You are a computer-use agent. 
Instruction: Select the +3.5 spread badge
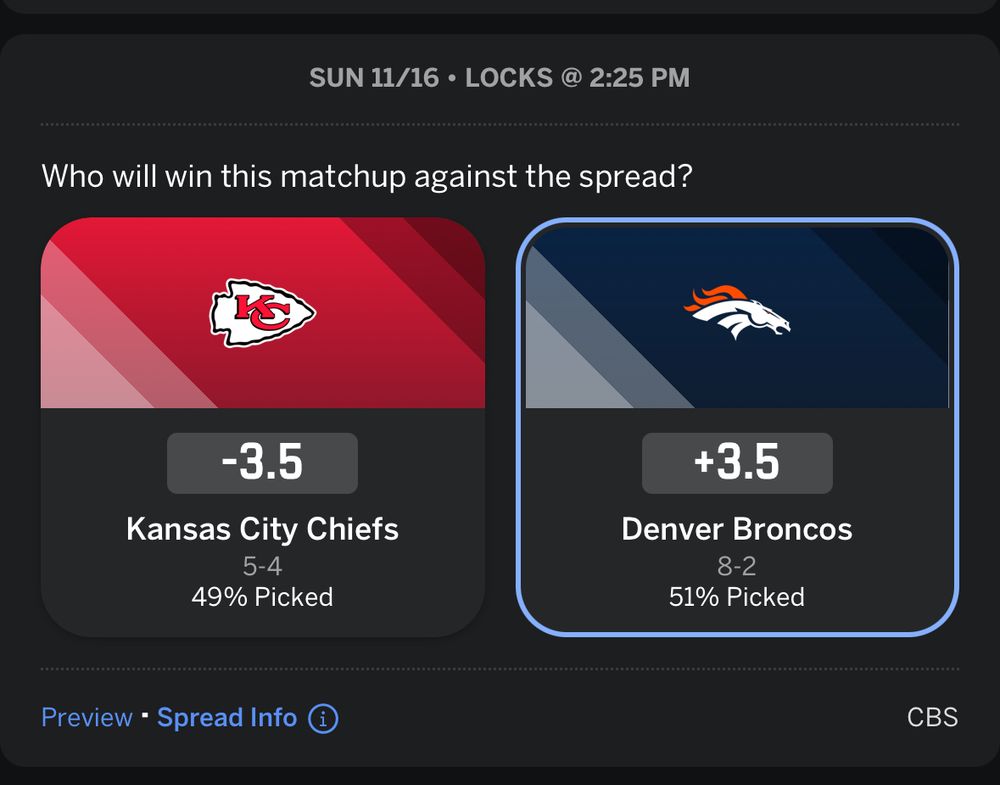(x=737, y=463)
